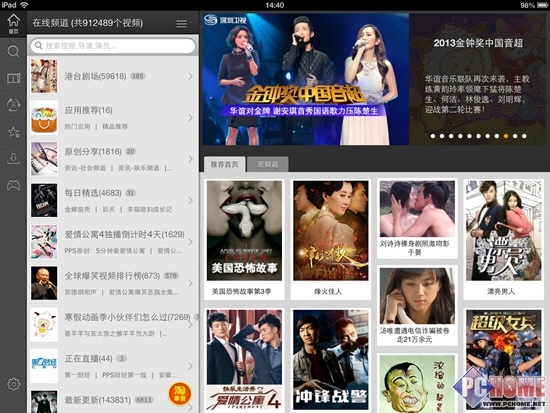Click the 第一财经 sub-link
Image resolution: width=550 pixels, height=413 pixels.
77,375
